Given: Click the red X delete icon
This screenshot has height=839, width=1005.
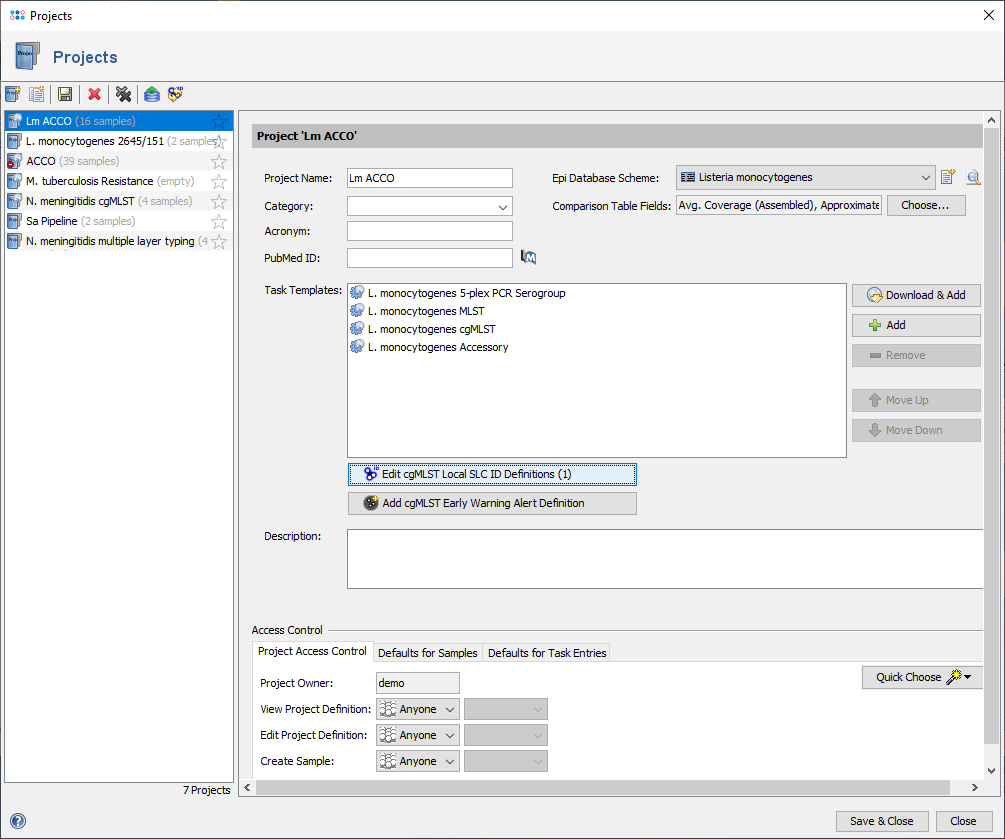Looking at the screenshot, I should [x=94, y=94].
